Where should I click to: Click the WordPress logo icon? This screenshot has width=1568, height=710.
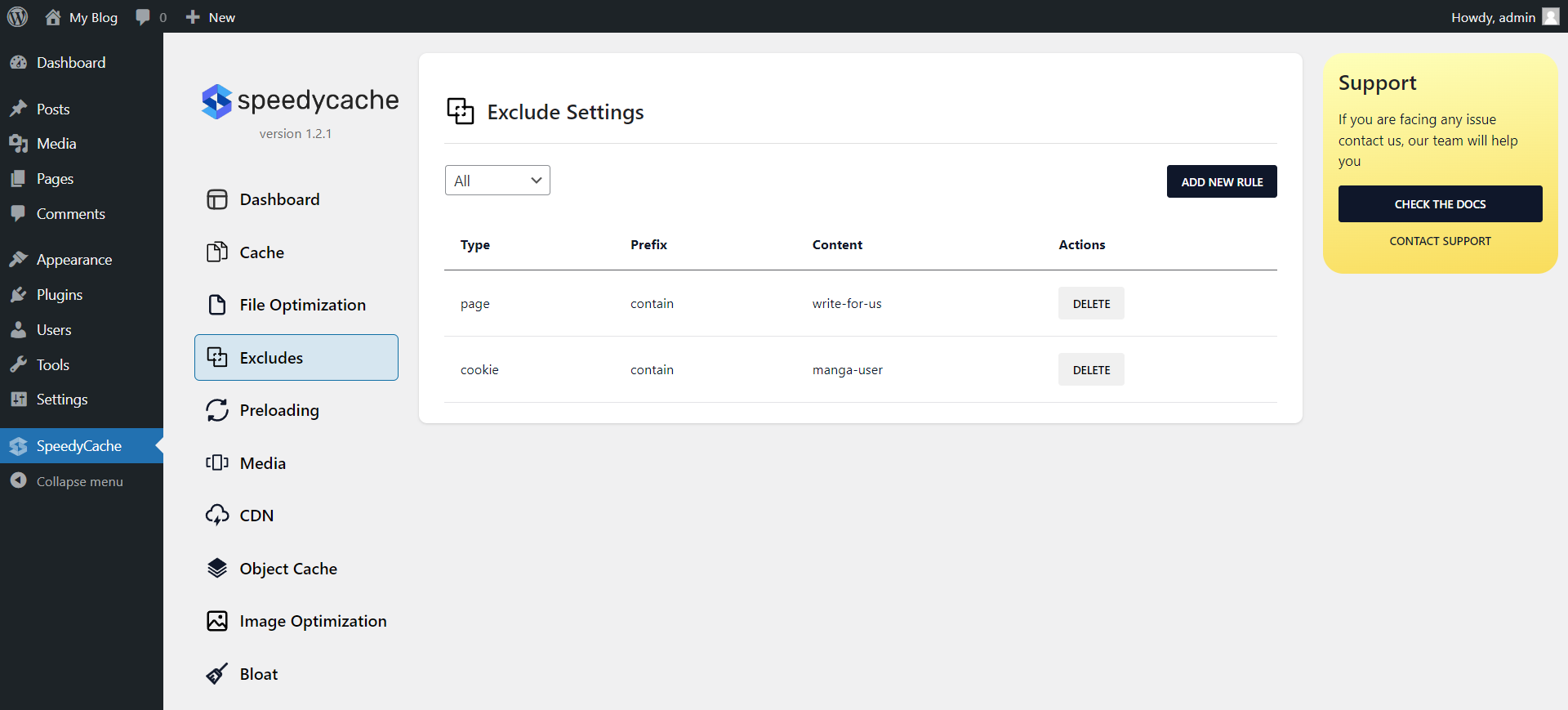[x=17, y=17]
